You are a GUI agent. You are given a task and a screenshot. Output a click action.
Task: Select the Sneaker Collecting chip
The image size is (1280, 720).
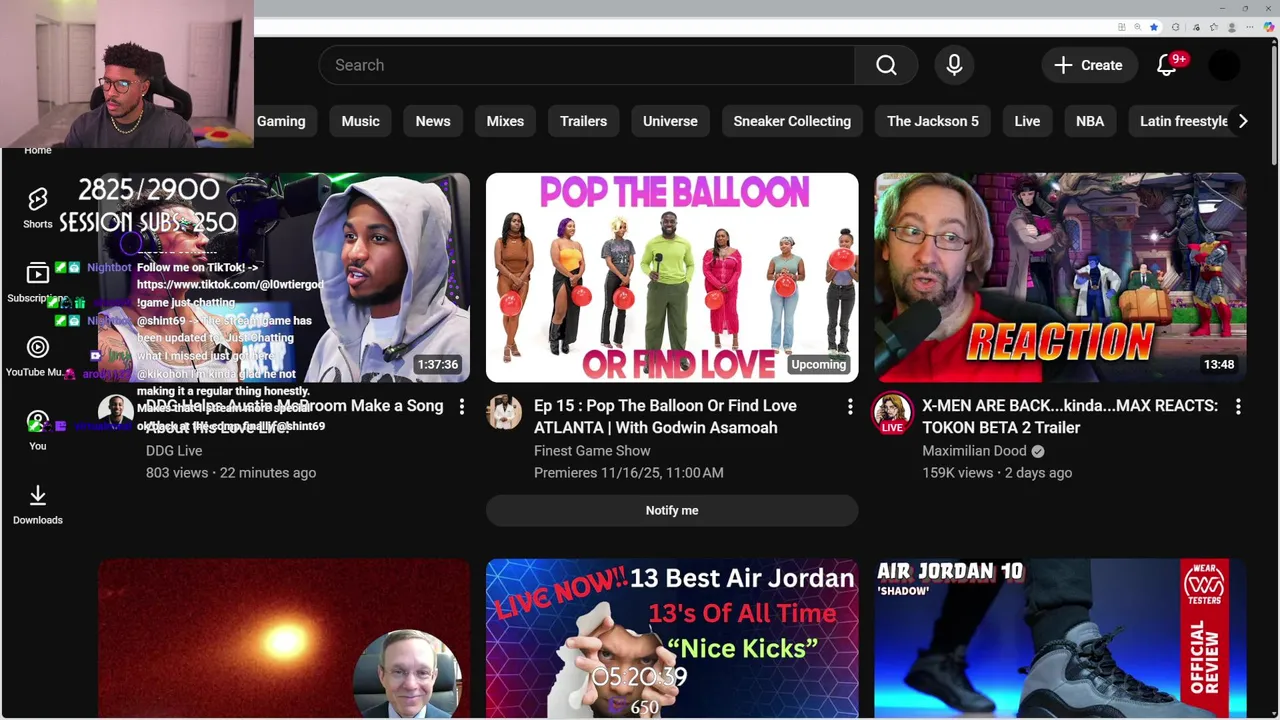click(792, 121)
